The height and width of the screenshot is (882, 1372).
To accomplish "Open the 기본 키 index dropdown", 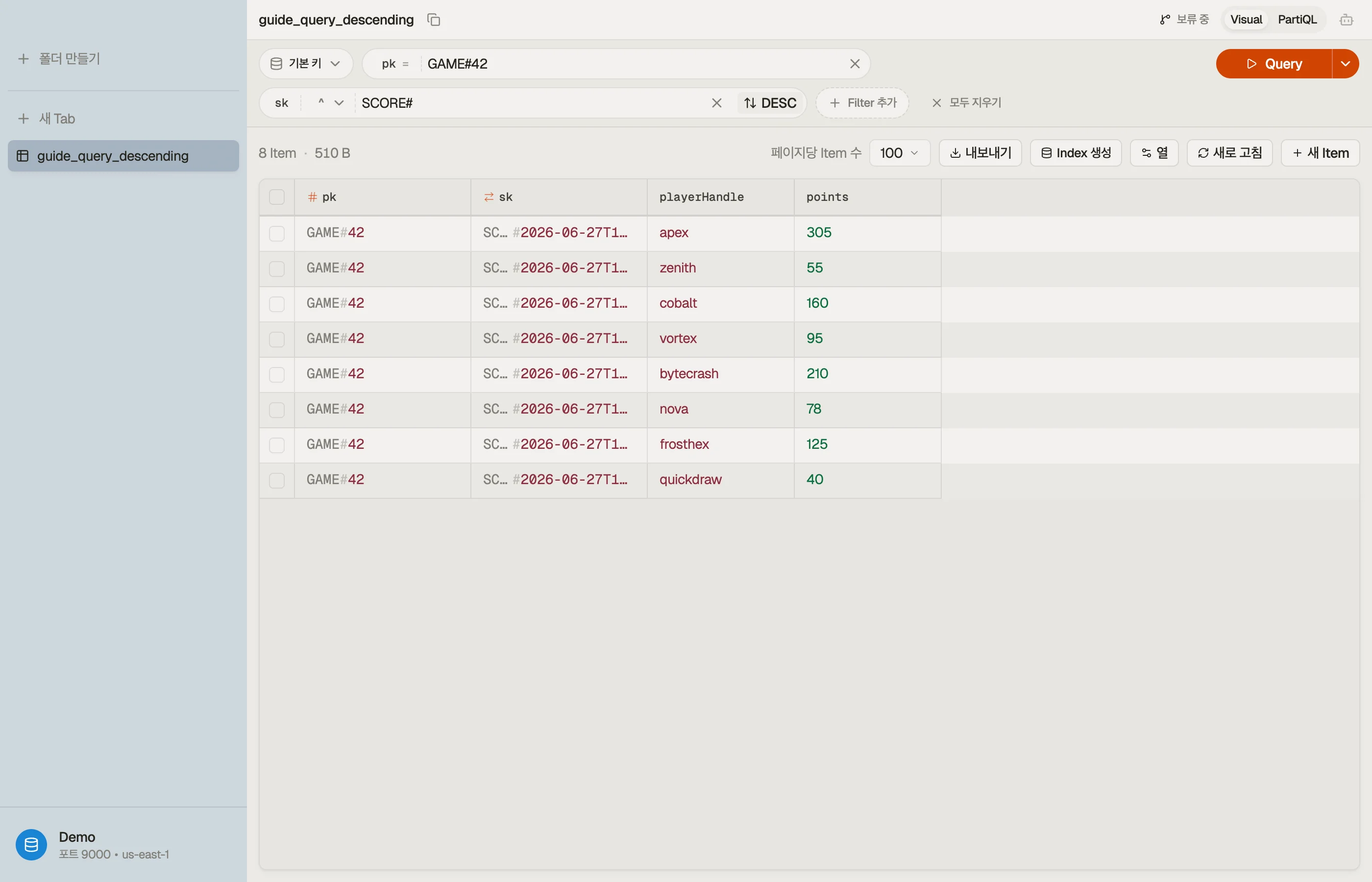I will coord(306,64).
